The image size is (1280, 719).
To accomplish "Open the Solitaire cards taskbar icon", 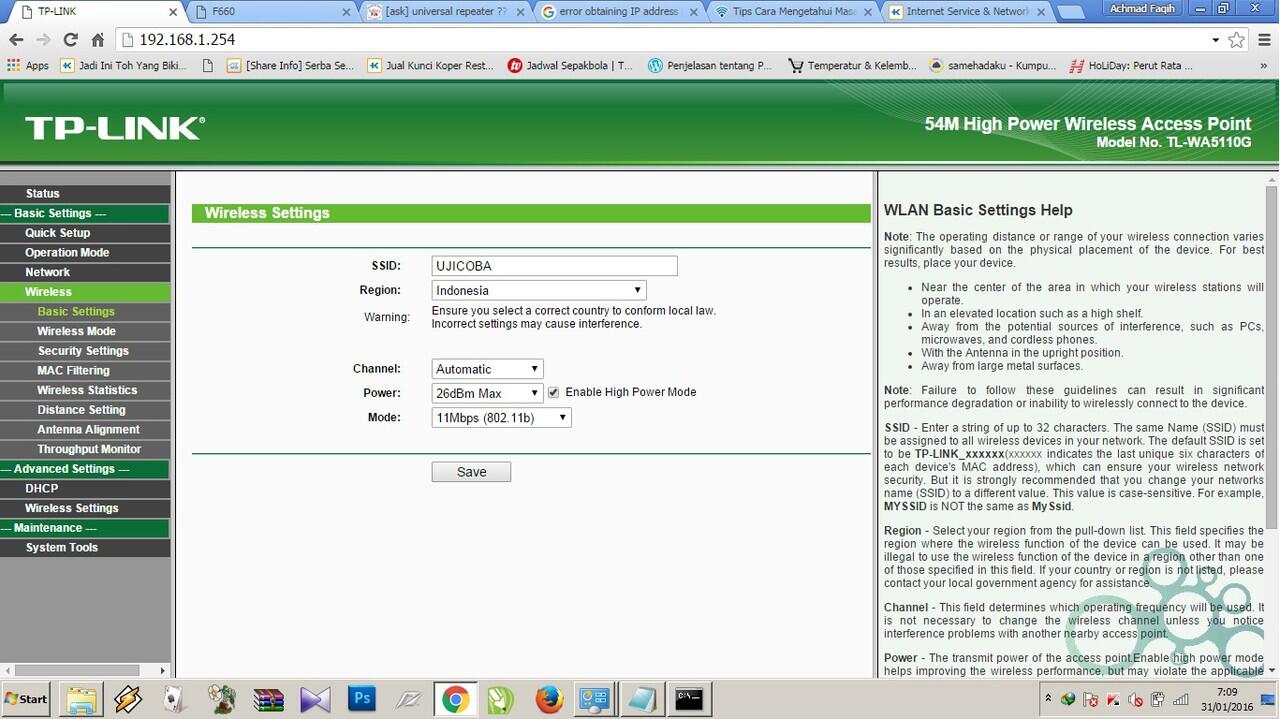I will pyautogui.click(x=173, y=700).
